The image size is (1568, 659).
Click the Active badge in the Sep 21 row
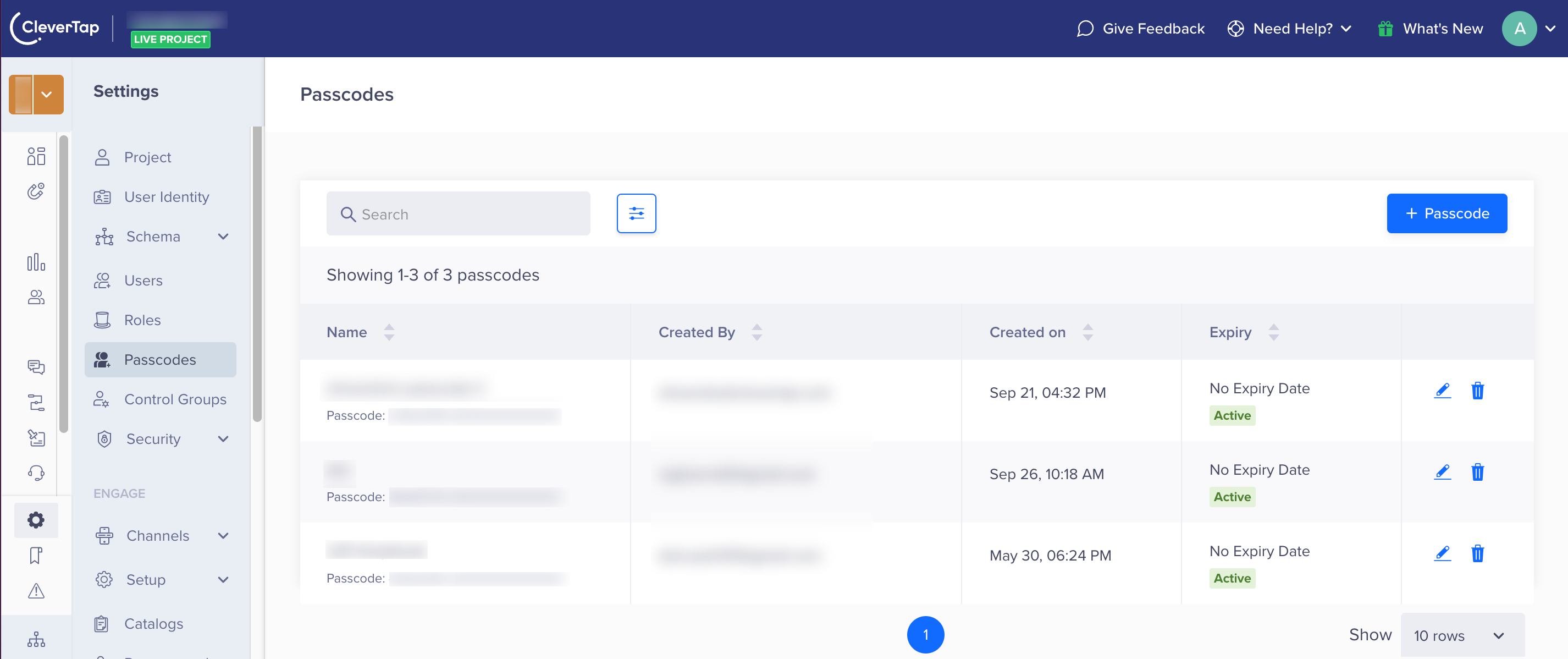point(1232,415)
